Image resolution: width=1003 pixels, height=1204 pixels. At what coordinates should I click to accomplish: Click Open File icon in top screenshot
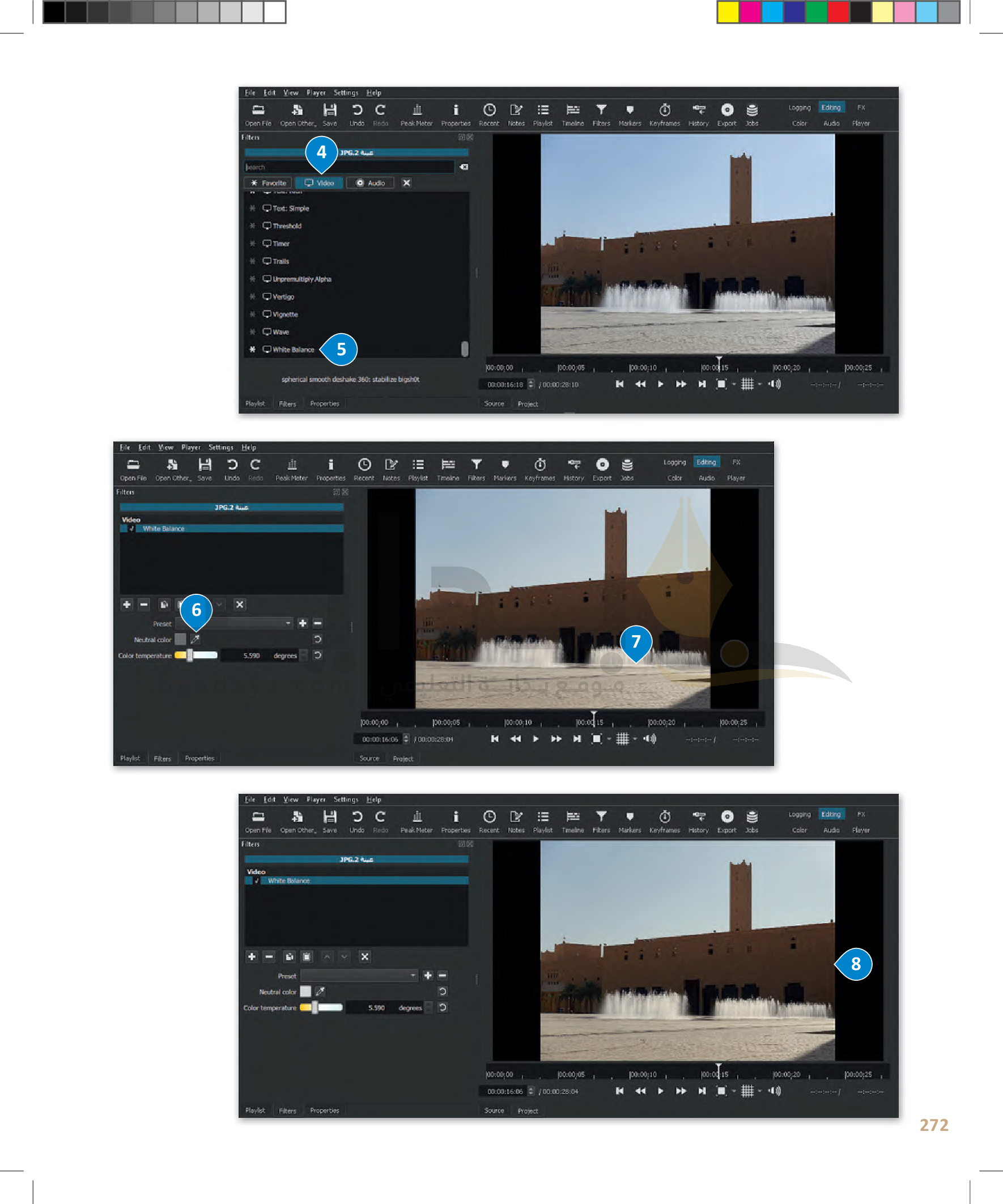click(258, 110)
